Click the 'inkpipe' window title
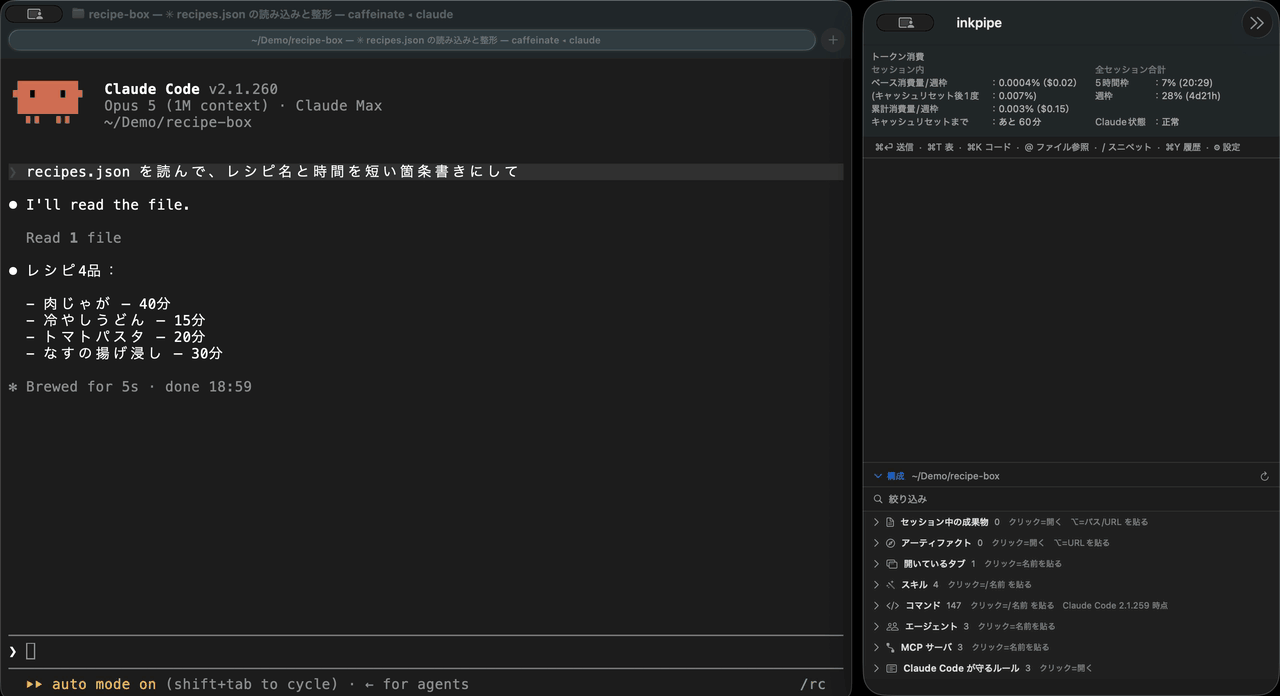 979,23
